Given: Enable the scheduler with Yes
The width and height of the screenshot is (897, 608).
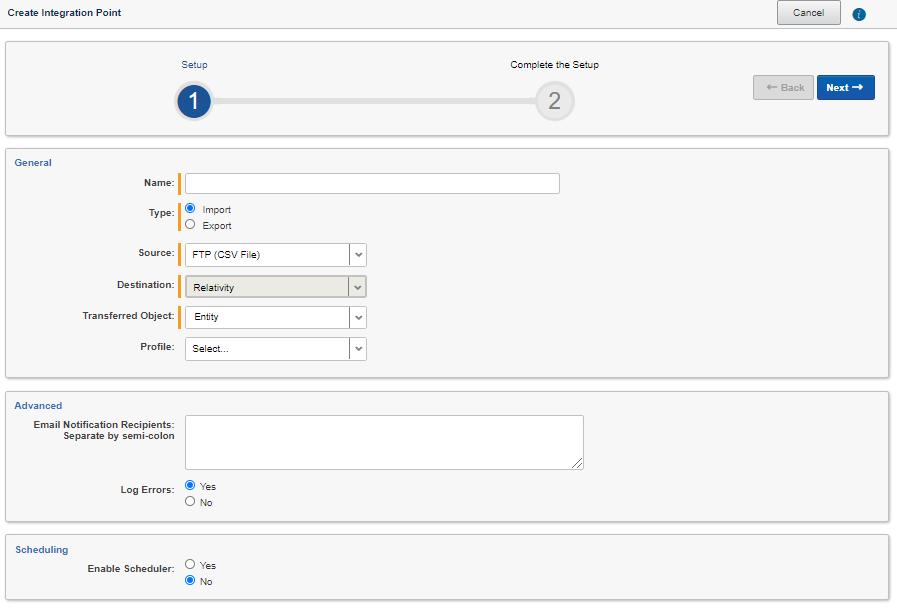Looking at the screenshot, I should point(190,564).
